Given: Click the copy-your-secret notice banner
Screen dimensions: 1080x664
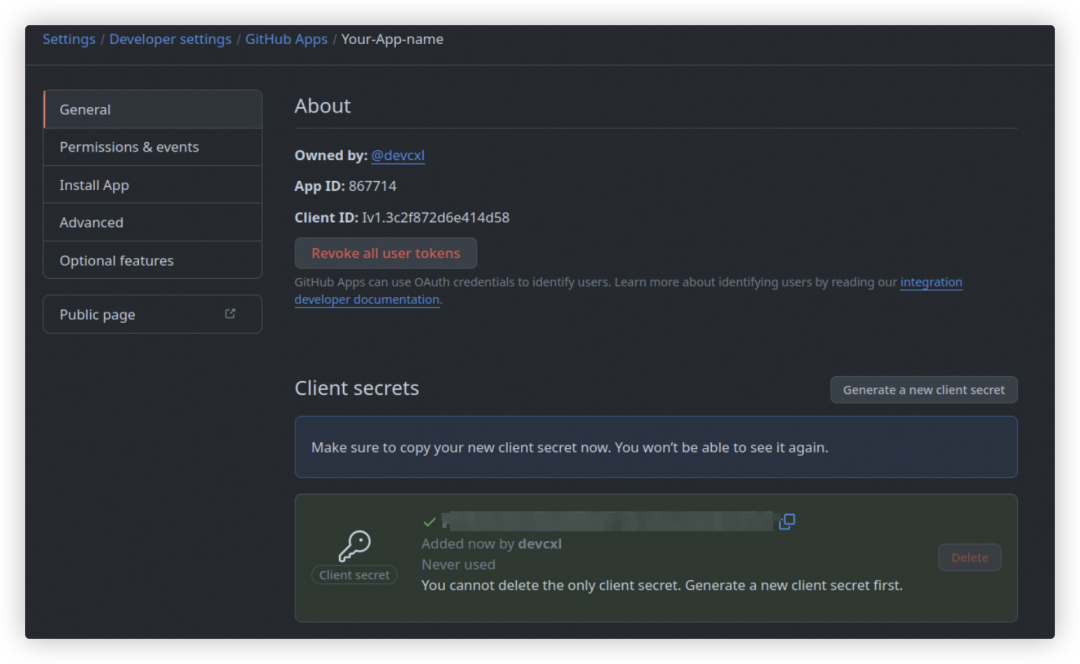Looking at the screenshot, I should point(656,447).
